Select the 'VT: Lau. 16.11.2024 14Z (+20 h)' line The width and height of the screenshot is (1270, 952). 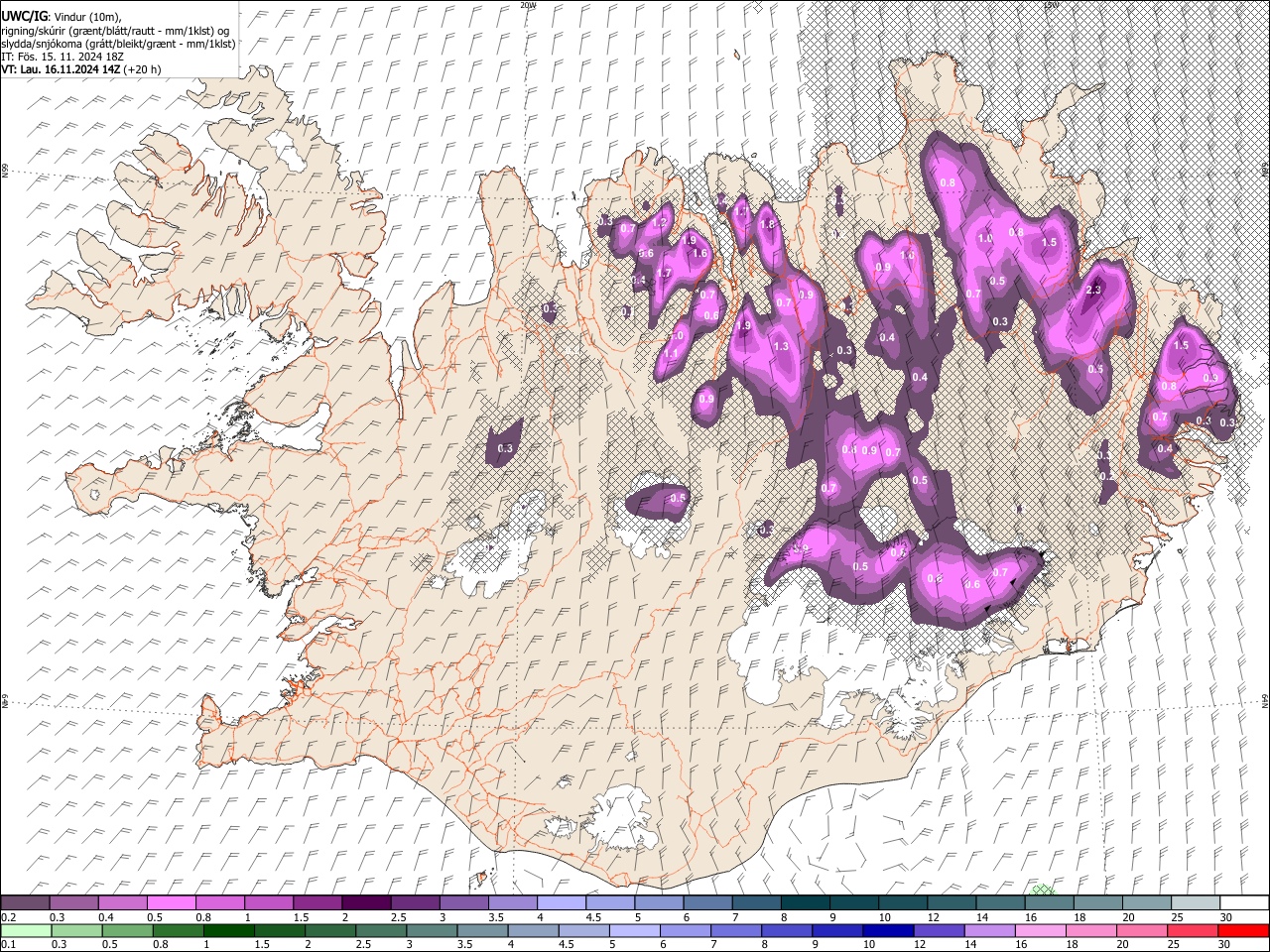(x=81, y=69)
